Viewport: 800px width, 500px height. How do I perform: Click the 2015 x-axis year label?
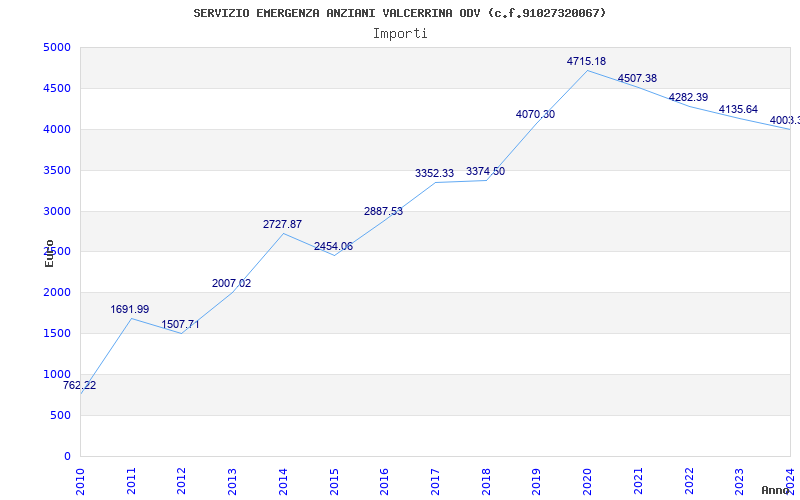click(334, 482)
